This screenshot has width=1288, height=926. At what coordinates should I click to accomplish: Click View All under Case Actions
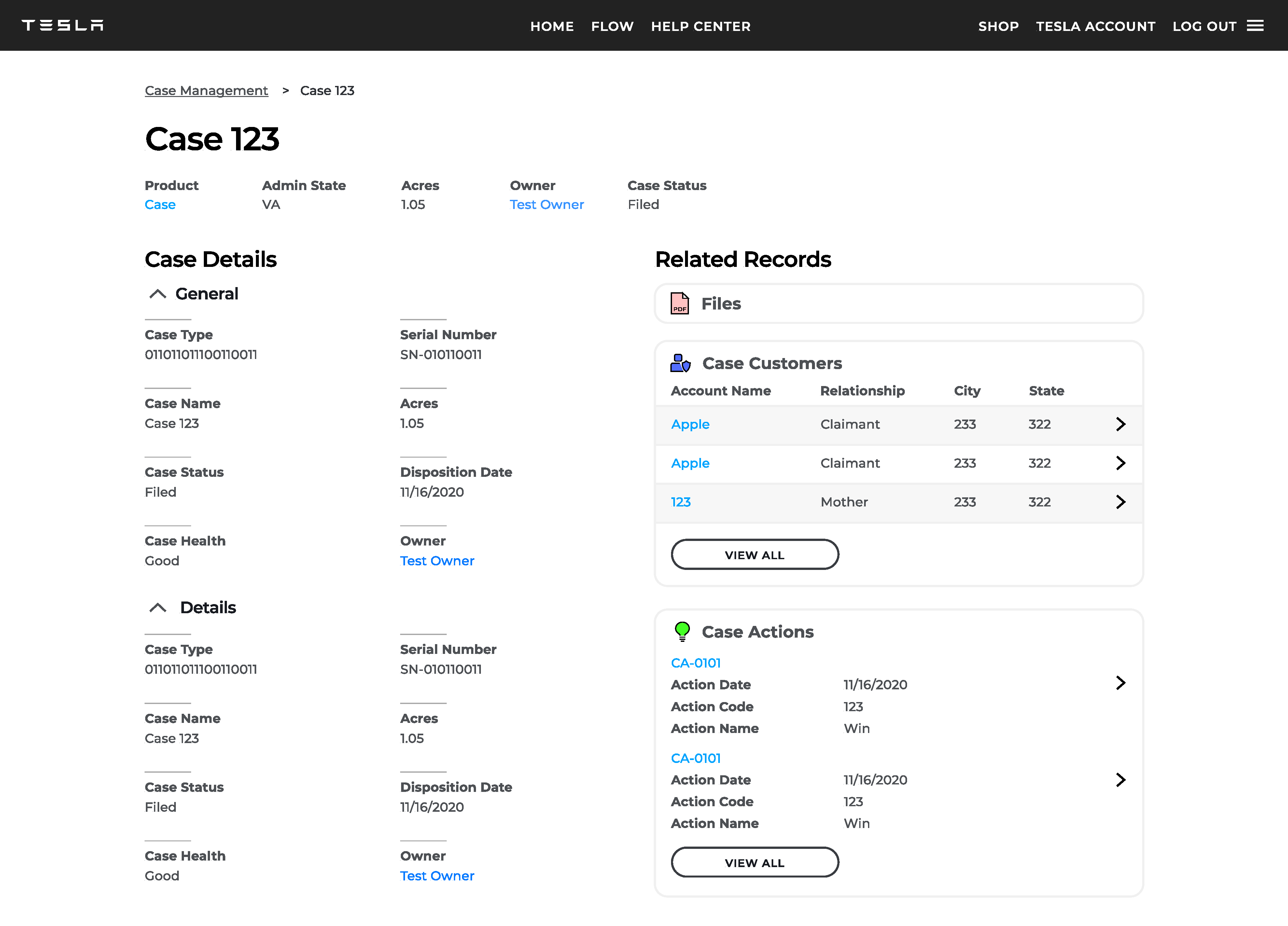click(754, 863)
